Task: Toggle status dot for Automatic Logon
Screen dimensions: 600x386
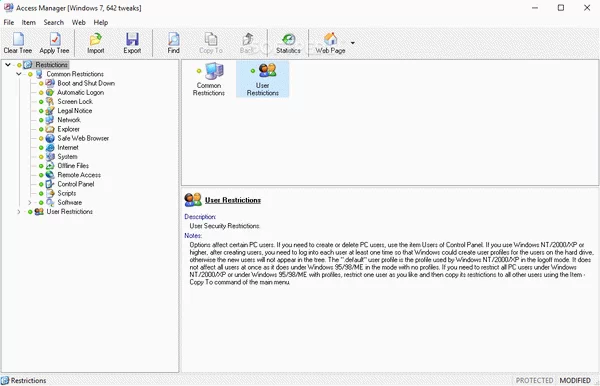Action: (41, 93)
